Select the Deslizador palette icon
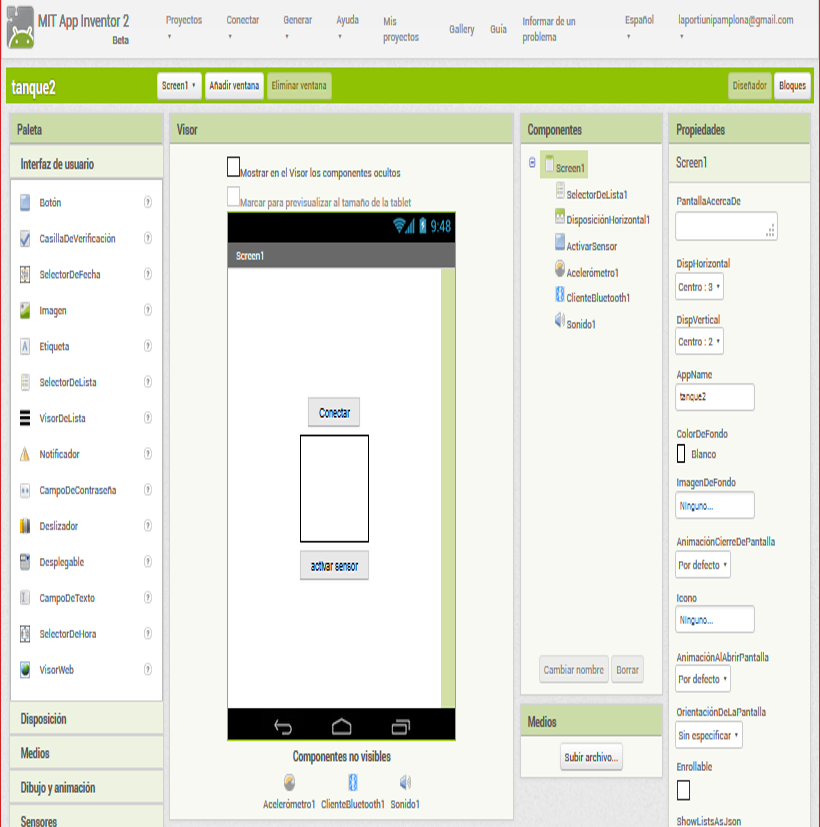 pyautogui.click(x=25, y=526)
